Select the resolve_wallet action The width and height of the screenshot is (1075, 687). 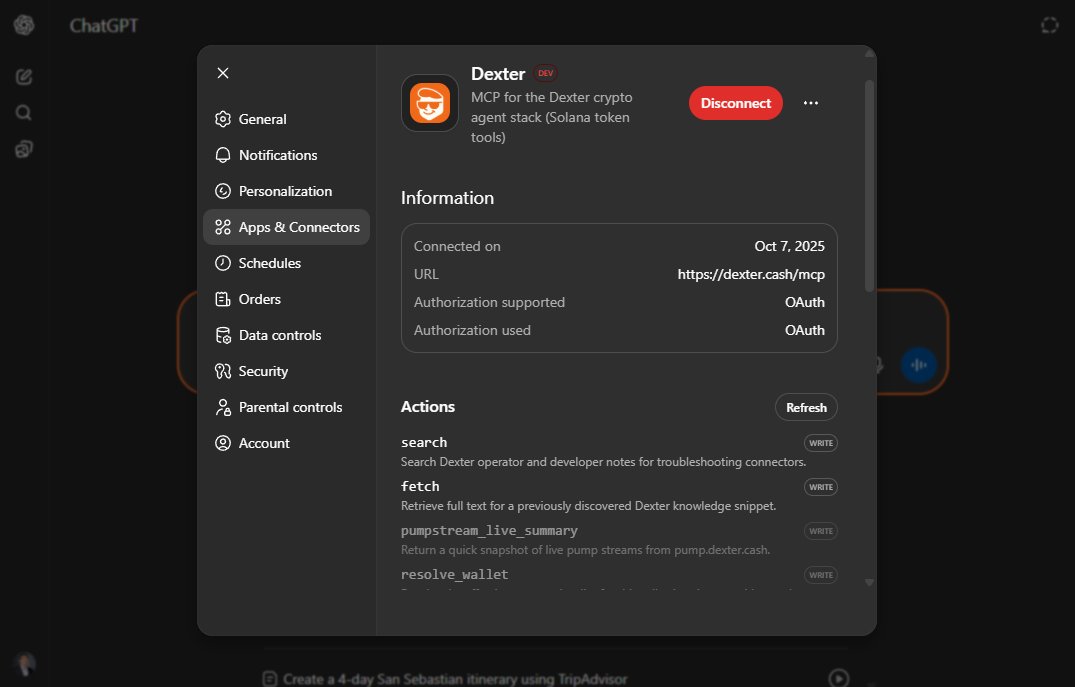pyautogui.click(x=455, y=575)
